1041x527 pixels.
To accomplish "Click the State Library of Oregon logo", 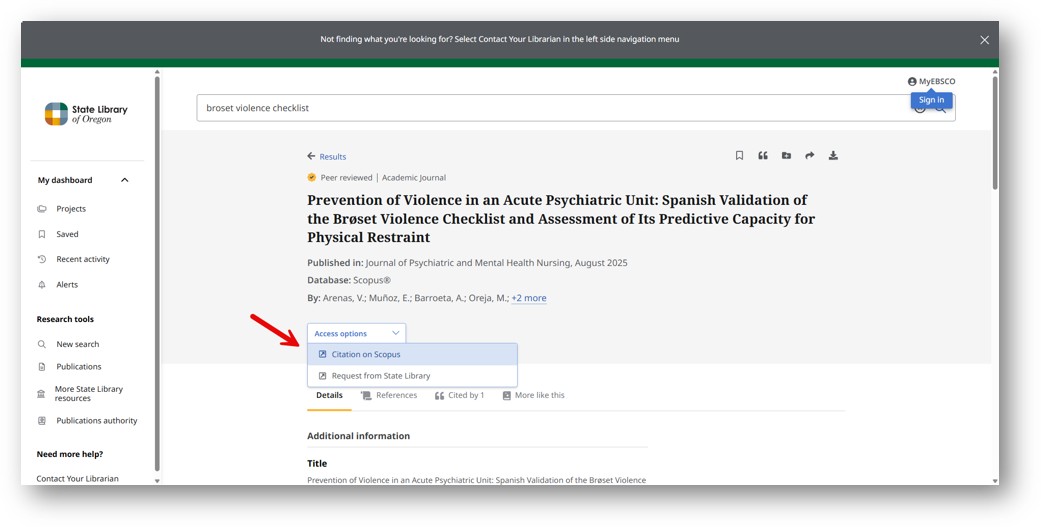I will point(86,114).
